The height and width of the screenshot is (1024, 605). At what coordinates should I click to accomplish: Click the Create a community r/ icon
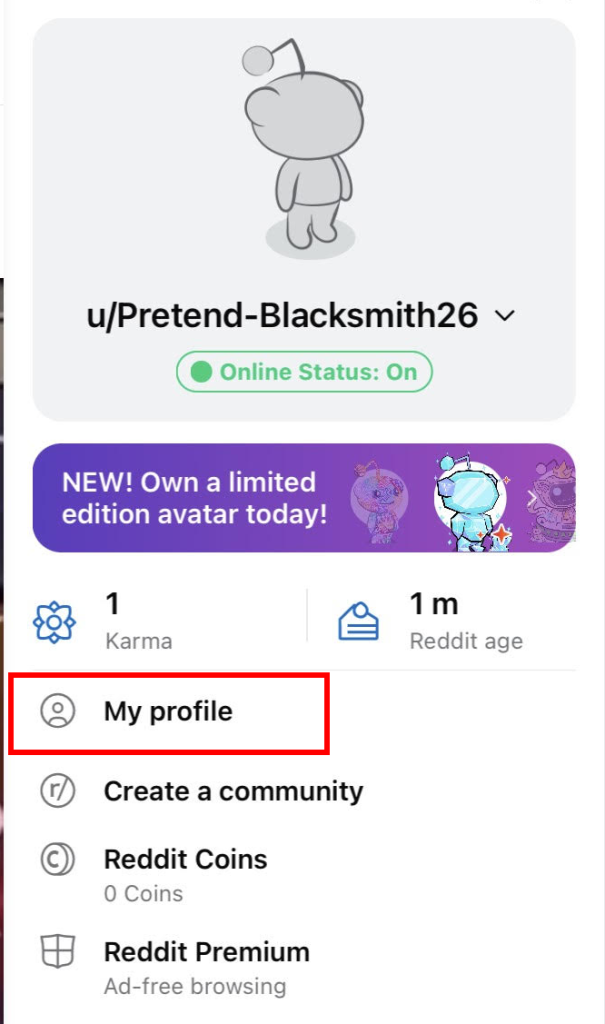click(x=58, y=791)
